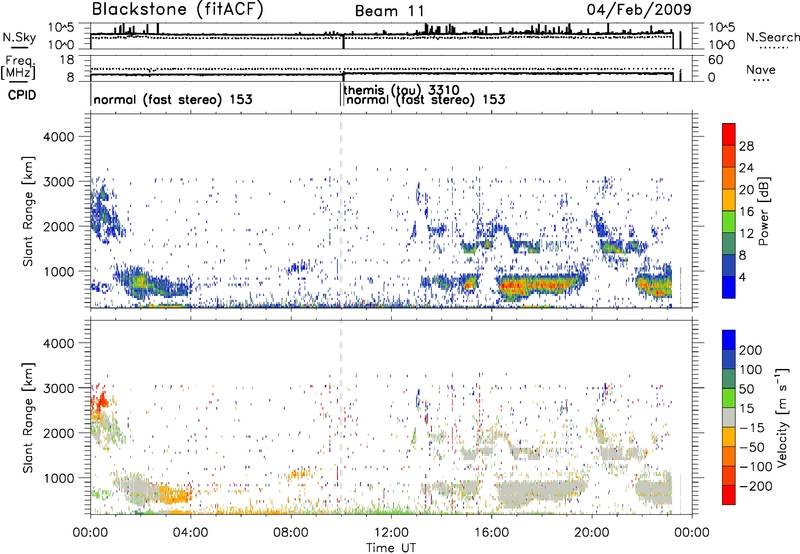This screenshot has width=800, height=554.
Task: Click the 'Blackstone (fitACF)' title text
Action: (178, 10)
